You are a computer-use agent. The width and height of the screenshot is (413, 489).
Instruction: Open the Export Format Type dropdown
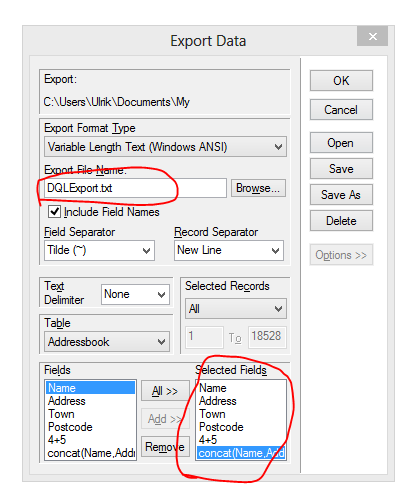click(165, 147)
